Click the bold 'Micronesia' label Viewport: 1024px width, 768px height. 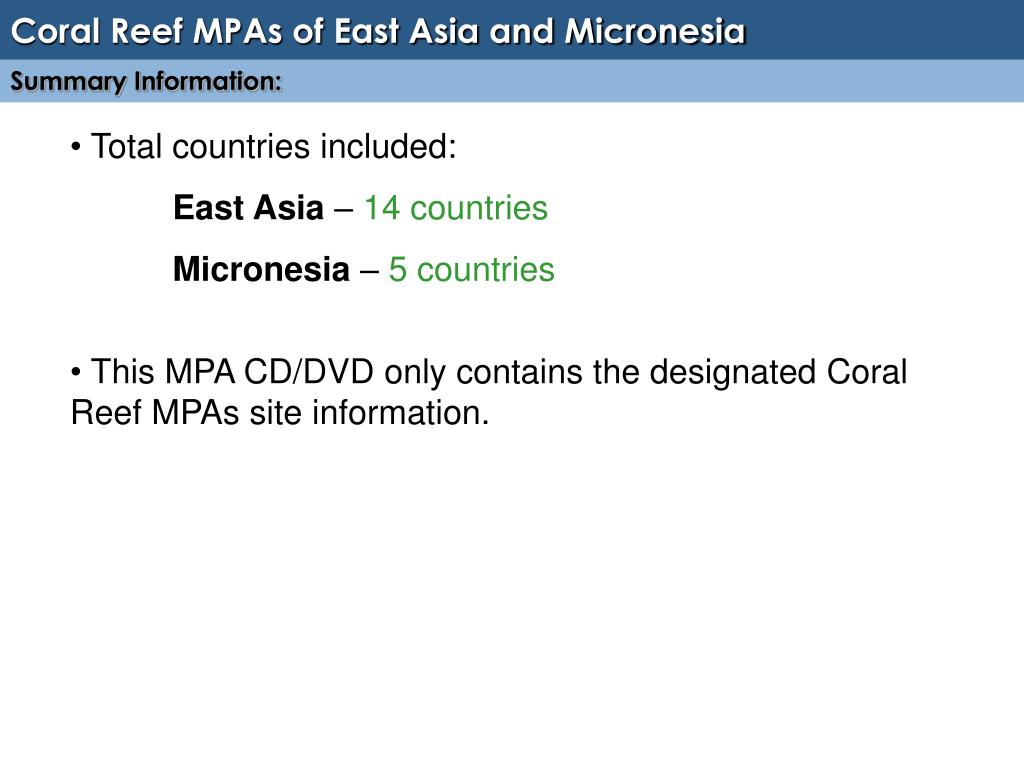click(261, 269)
